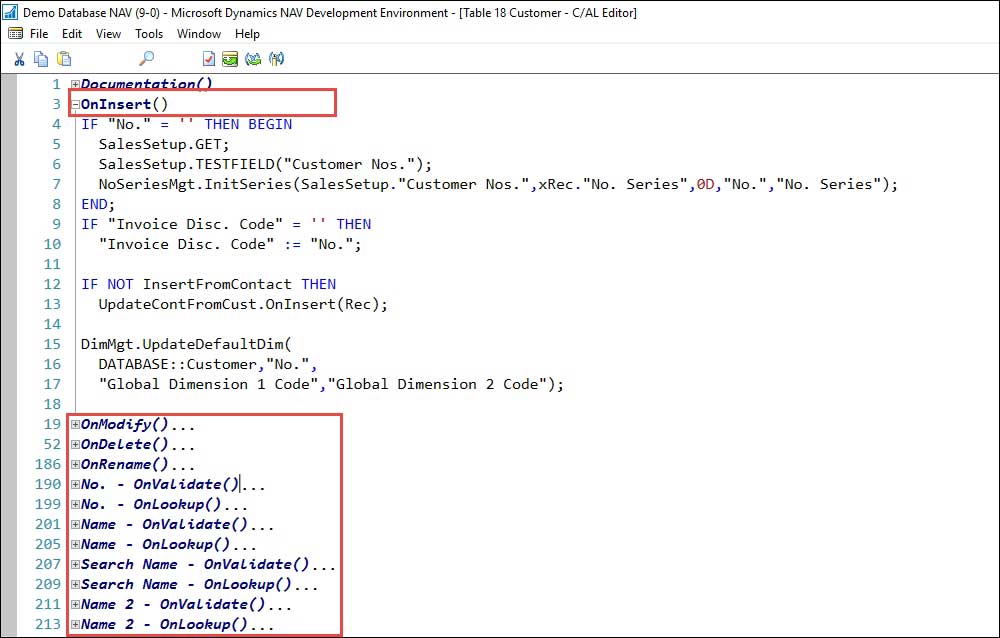
Task: Expand the OnDelete() trigger
Action: (x=75, y=445)
